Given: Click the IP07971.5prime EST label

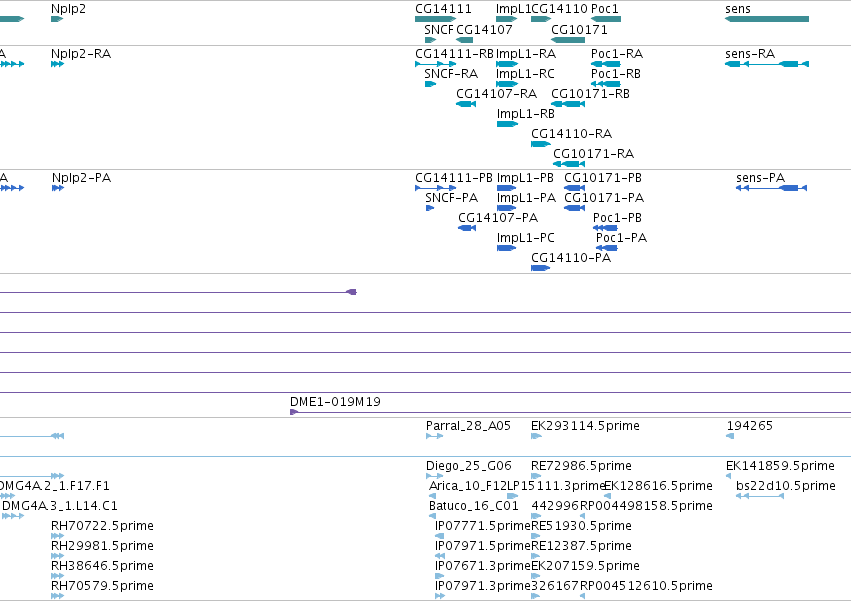Looking at the screenshot, I should [x=482, y=546].
